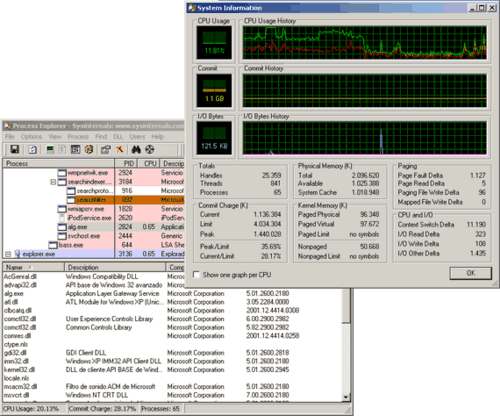Open the Process menu
Viewport: 500px width, 416px height.
pos(78,137)
